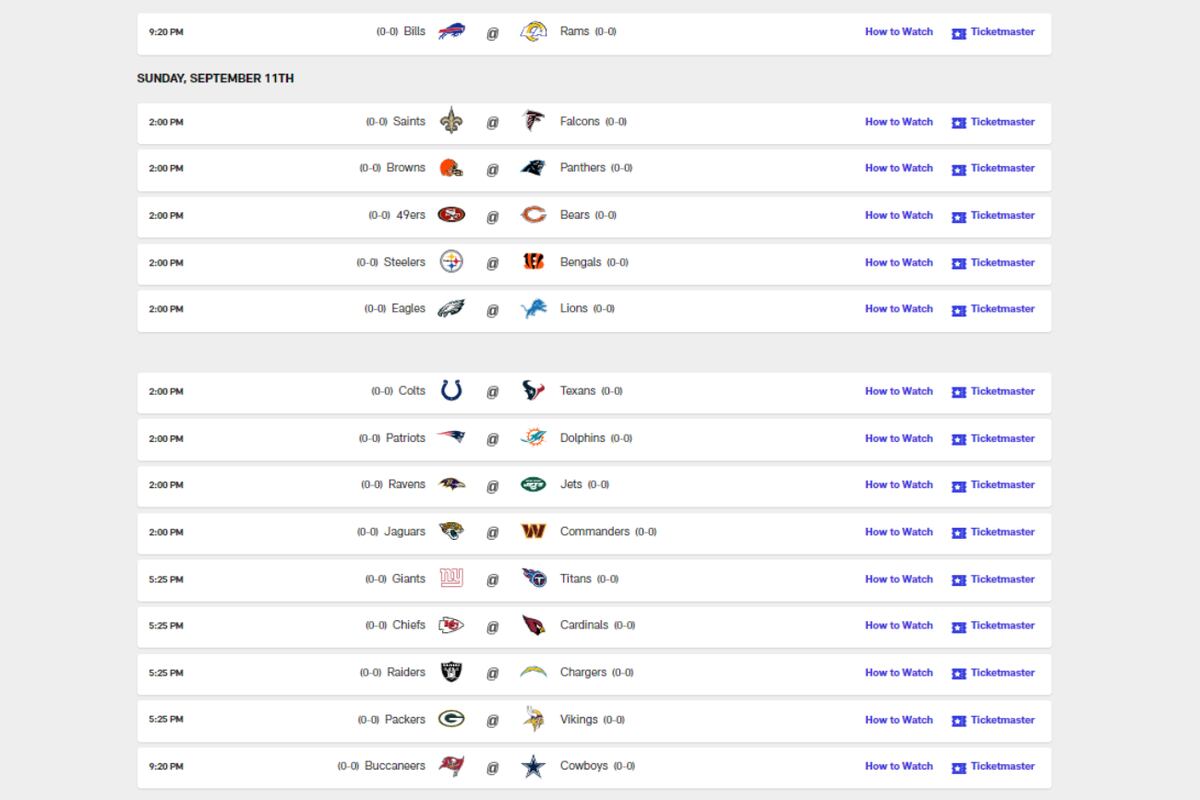Open Ticketmaster link for Steelers at Bengals

[993, 263]
